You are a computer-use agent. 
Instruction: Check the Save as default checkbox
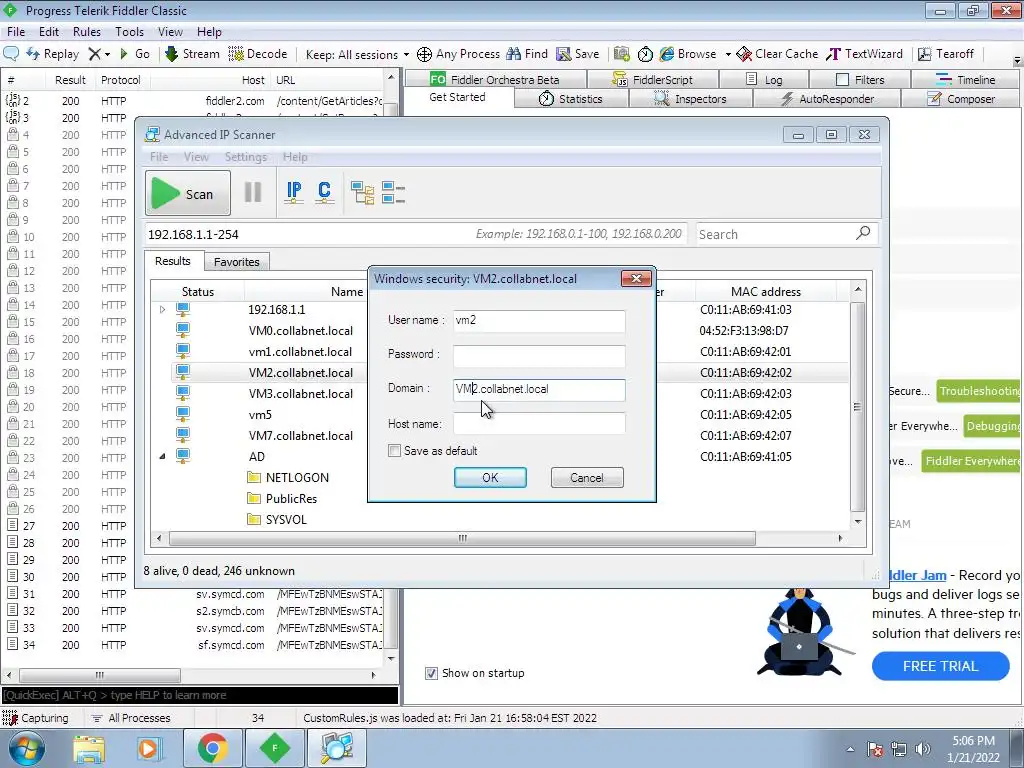(x=394, y=451)
